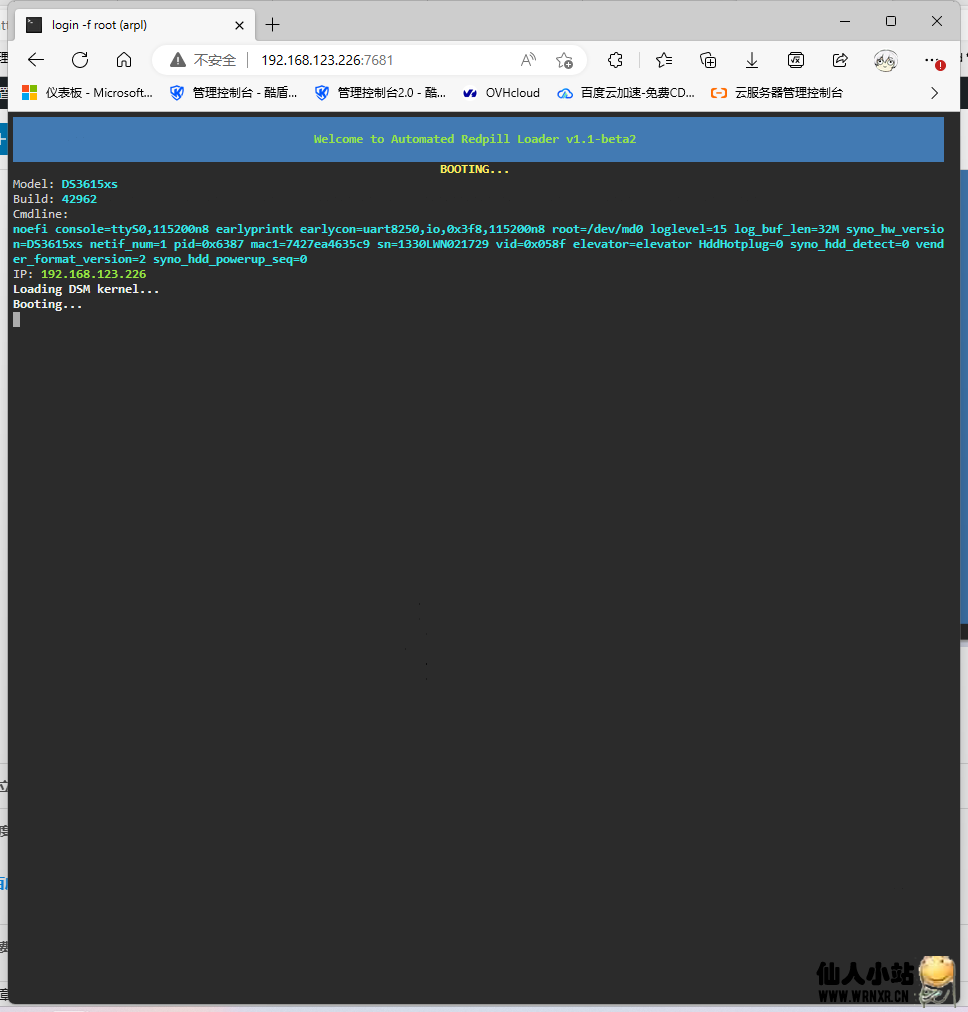Open the browser extensions menu
968x1012 pixels.
616,60
